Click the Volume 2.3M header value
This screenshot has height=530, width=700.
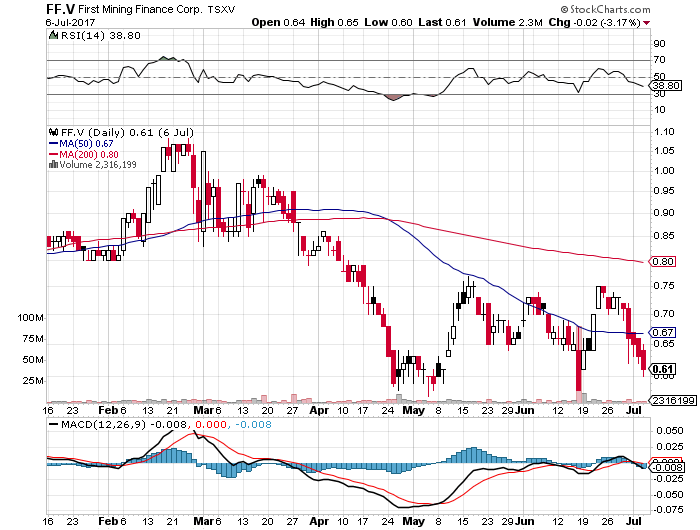507,22
